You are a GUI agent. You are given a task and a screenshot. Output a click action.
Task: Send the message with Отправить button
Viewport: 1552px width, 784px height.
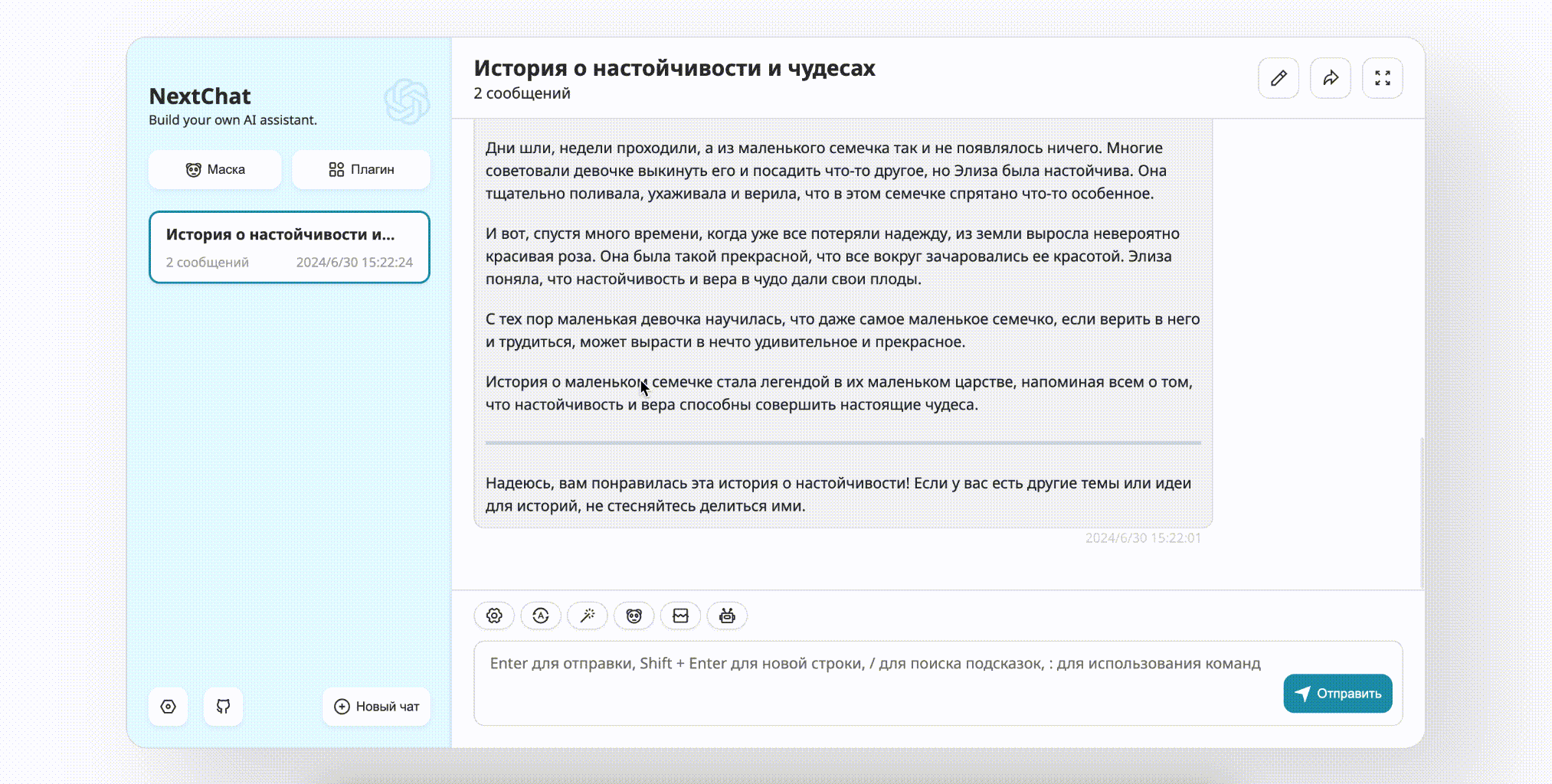(1338, 693)
